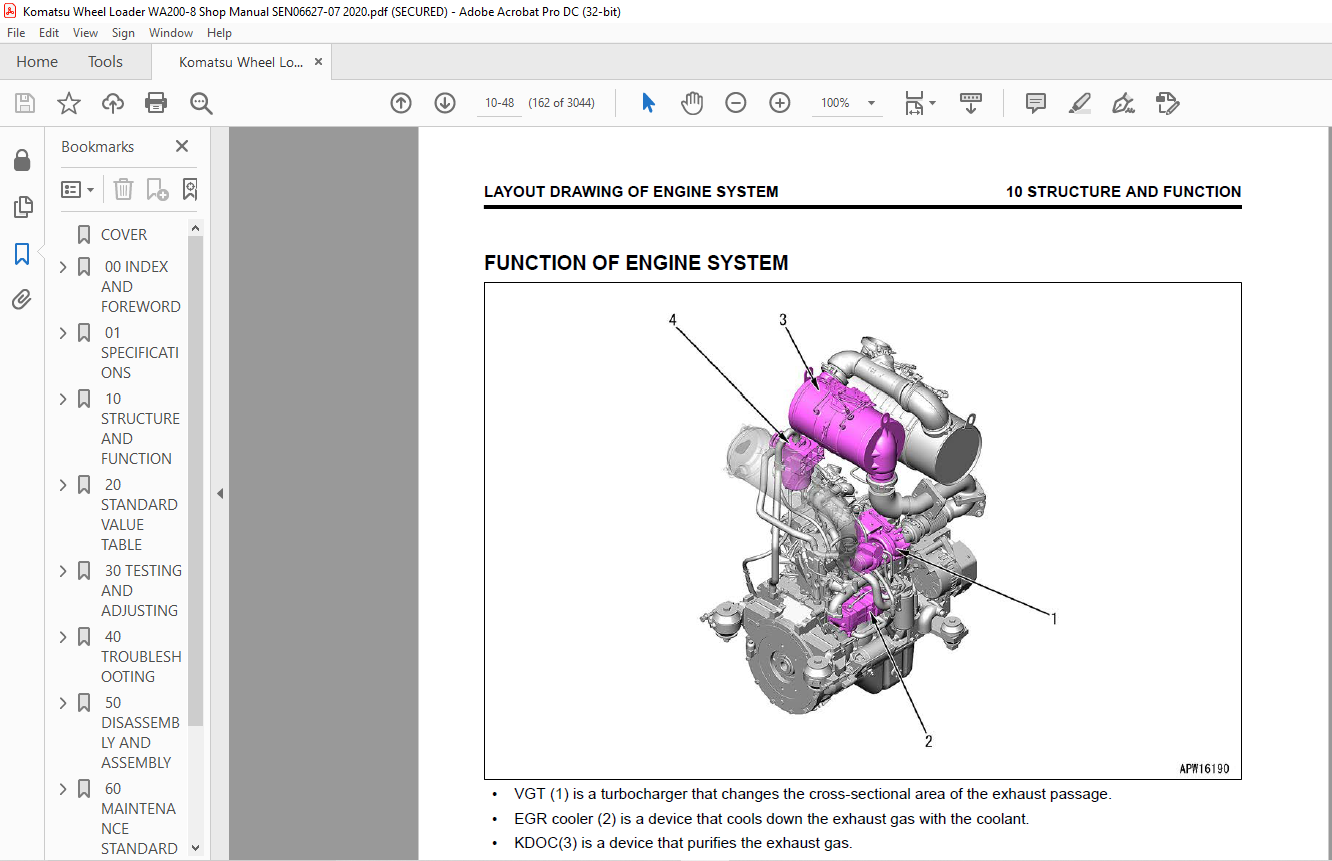1332x861 pixels.
Task: Delete selected bookmark with trash icon
Action: [x=123, y=189]
